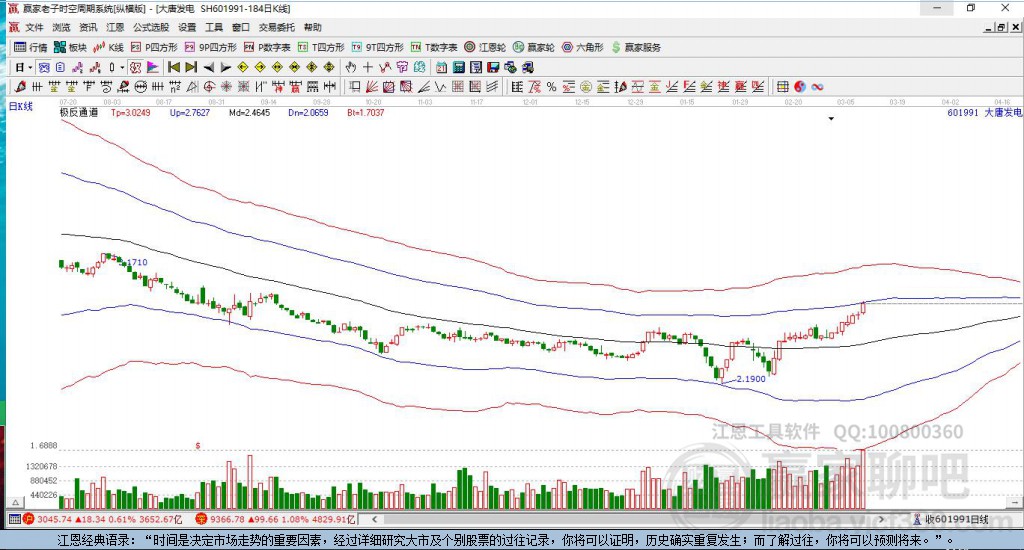Click the Dn=2.0659 value
1024x550 pixels.
pos(308,112)
